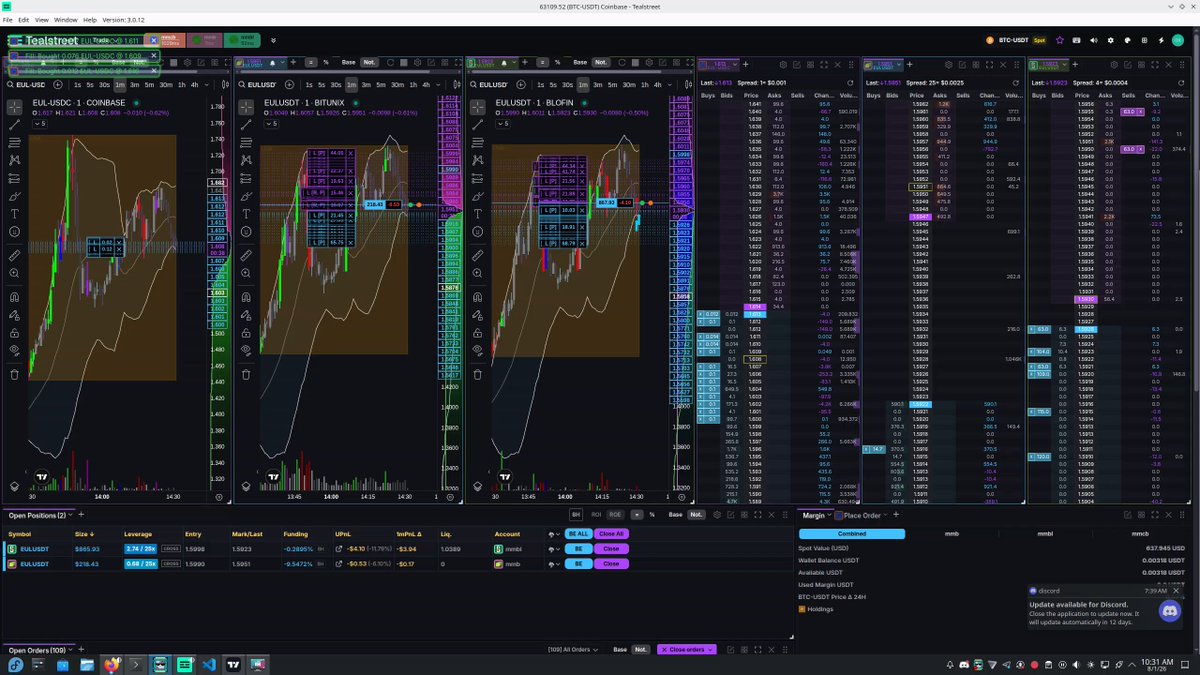Viewport: 1200px width, 675px height.
Task: Open the layout grid icon in top bar
Action: pos(1143,40)
